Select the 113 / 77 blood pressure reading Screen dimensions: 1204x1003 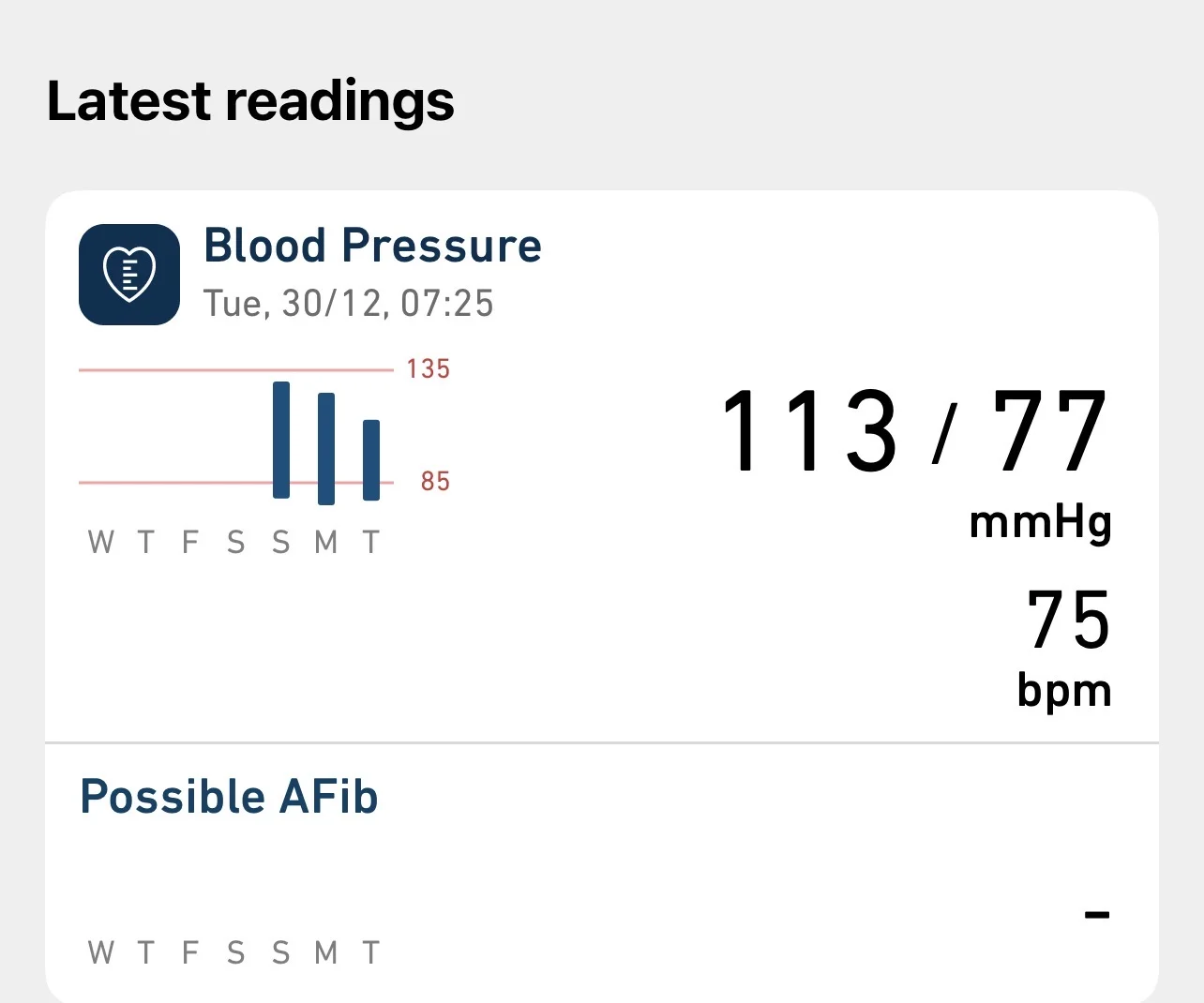914,431
